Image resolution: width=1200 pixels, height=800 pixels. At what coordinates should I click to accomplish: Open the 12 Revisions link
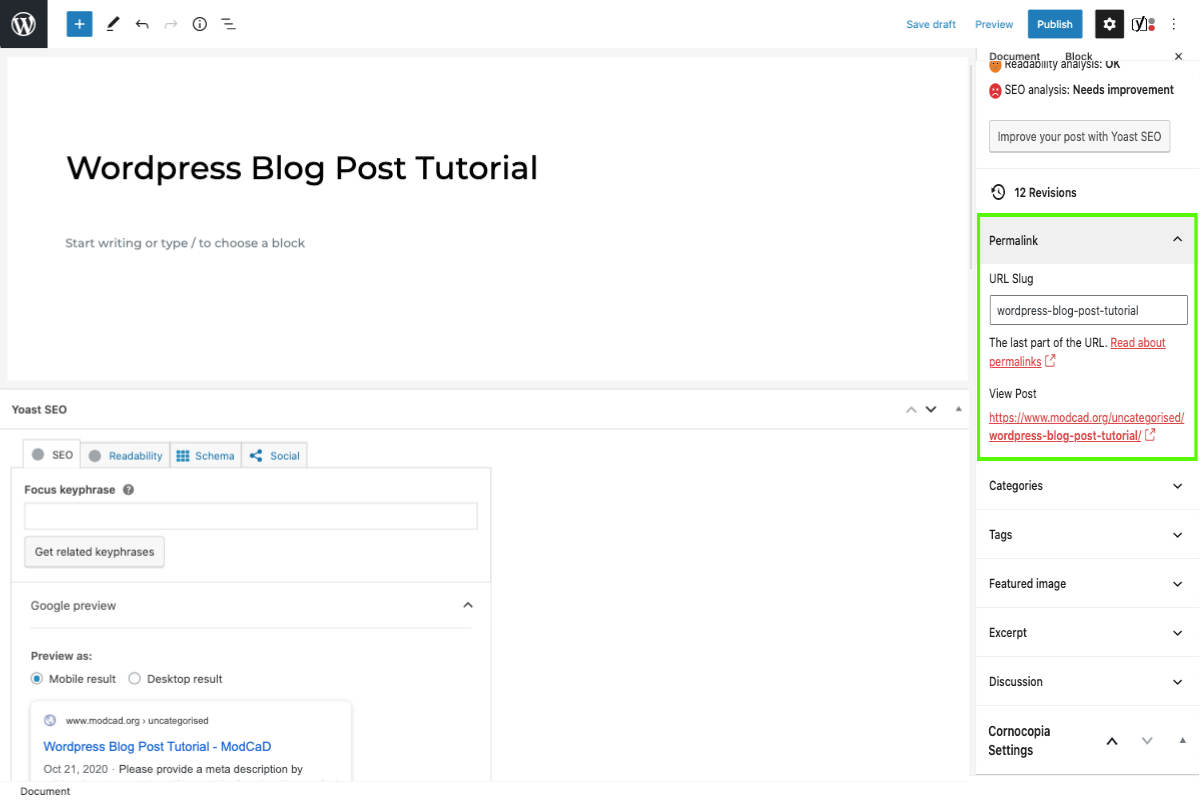(x=1045, y=192)
